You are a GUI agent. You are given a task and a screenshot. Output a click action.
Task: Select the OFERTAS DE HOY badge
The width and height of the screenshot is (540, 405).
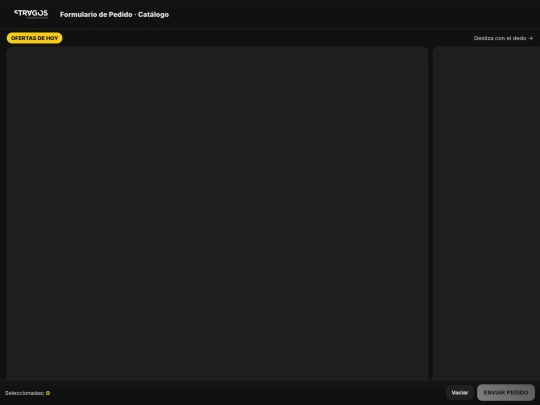coord(34,38)
